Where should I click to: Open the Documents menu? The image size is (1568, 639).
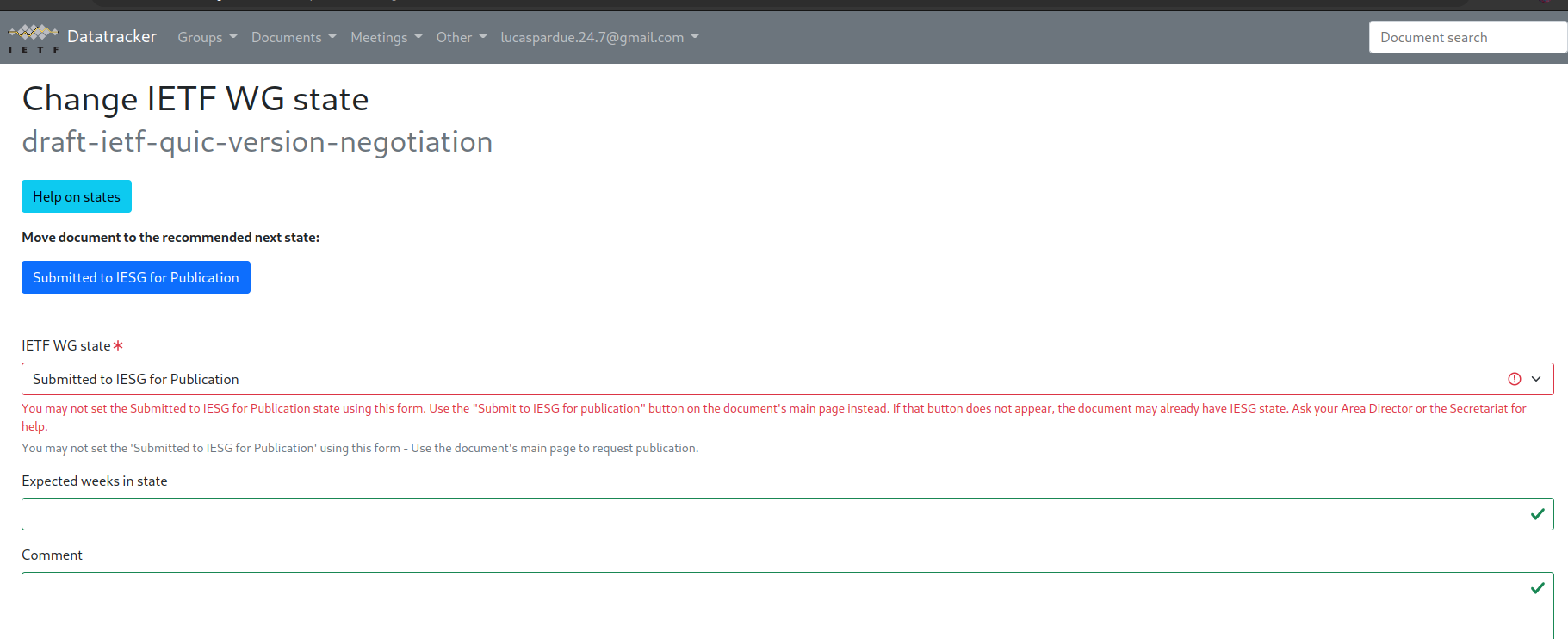[x=294, y=37]
